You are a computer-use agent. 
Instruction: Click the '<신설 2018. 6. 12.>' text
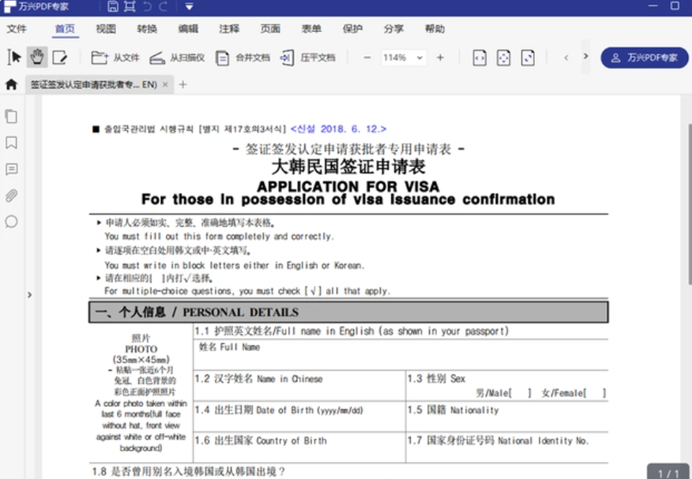pyautogui.click(x=338, y=129)
